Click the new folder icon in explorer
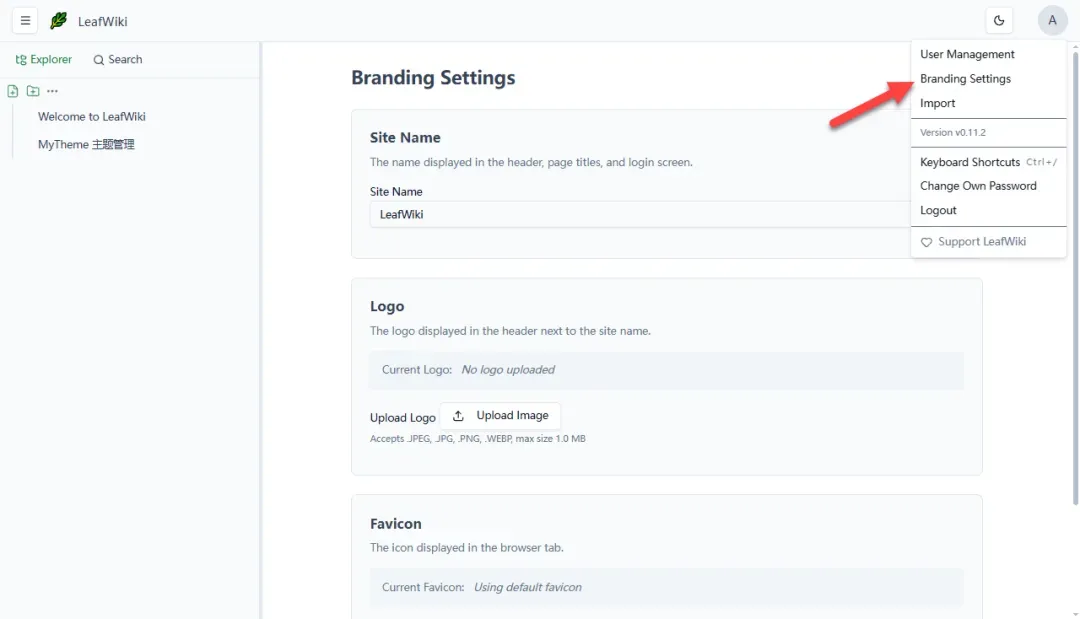The height and width of the screenshot is (619, 1080). 32,91
